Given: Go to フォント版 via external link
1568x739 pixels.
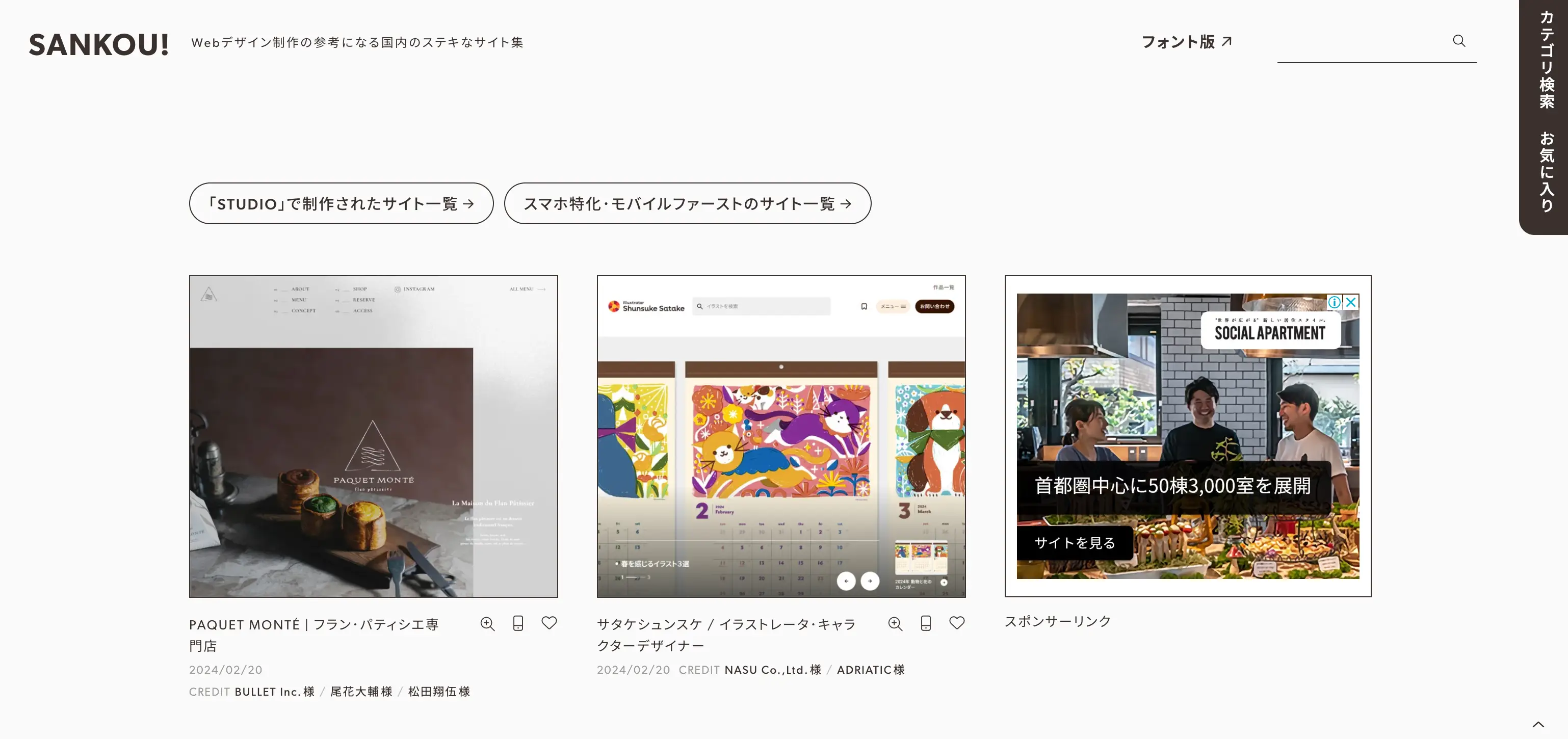Looking at the screenshot, I should pyautogui.click(x=1187, y=41).
